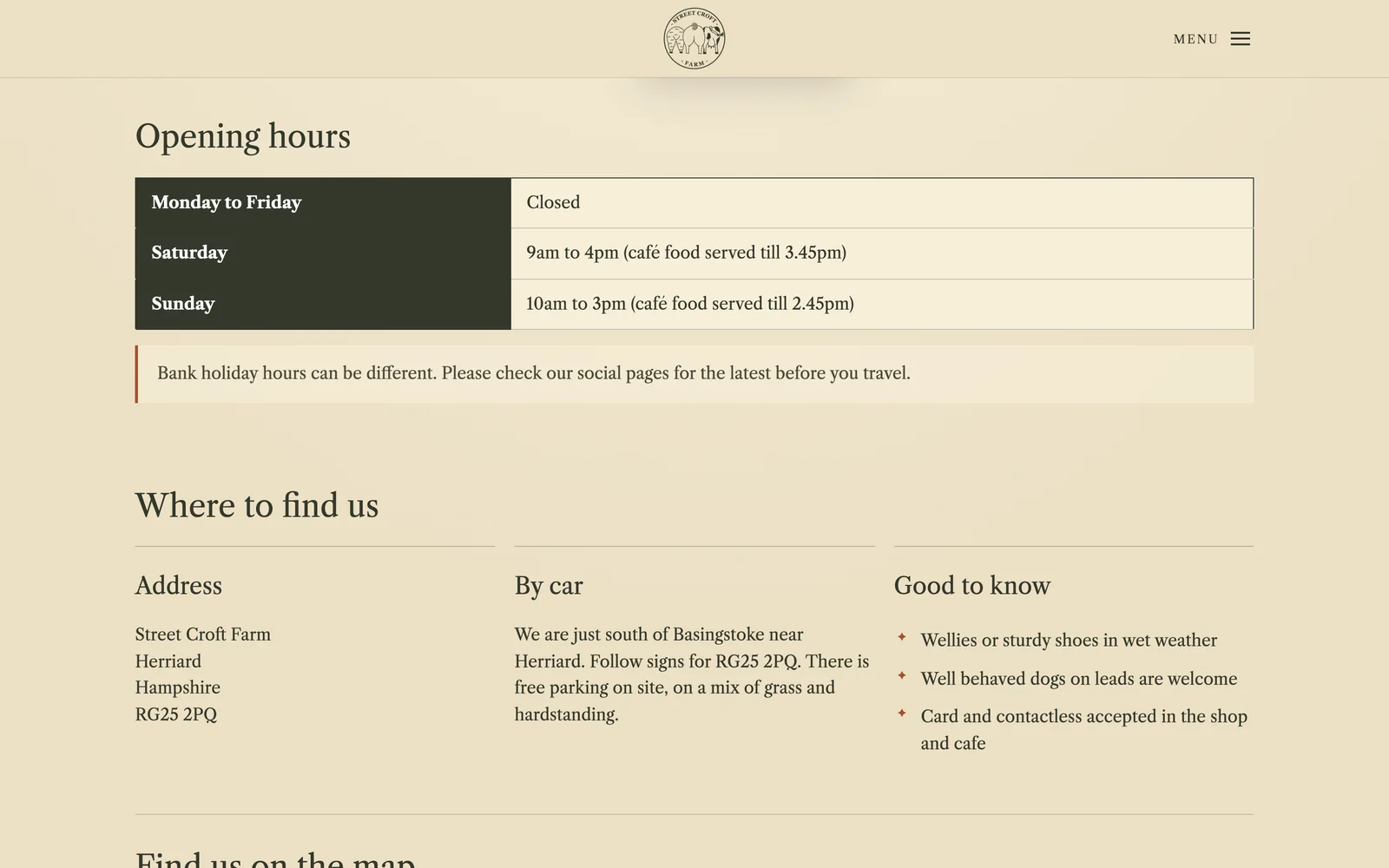Click the 'RG25 2PQ' postcode in the address

coord(176,714)
